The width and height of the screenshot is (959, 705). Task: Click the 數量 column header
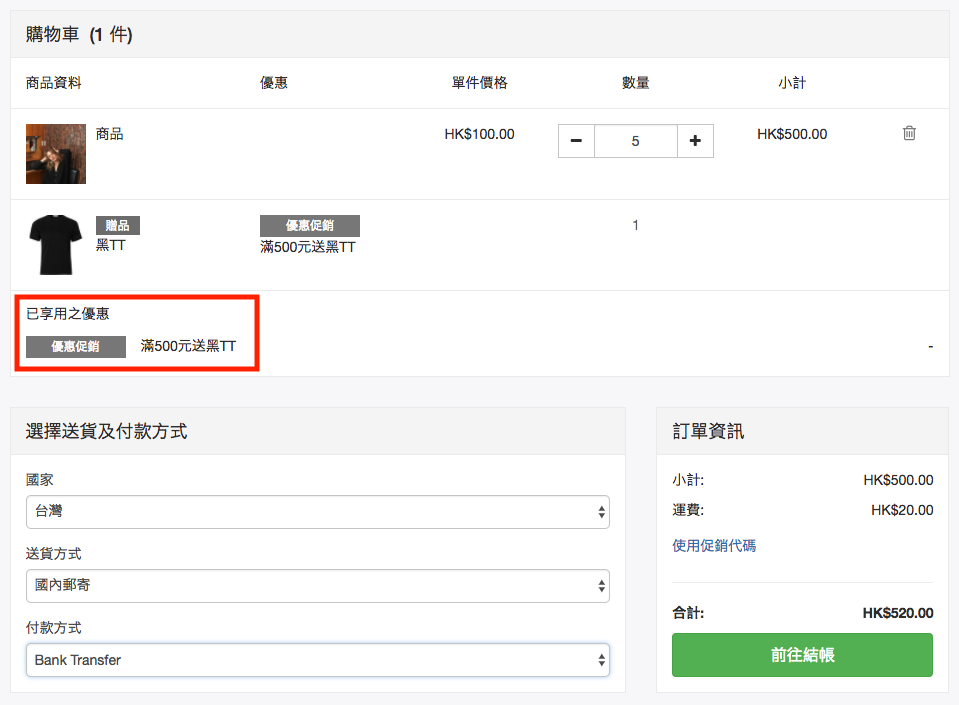pos(635,83)
